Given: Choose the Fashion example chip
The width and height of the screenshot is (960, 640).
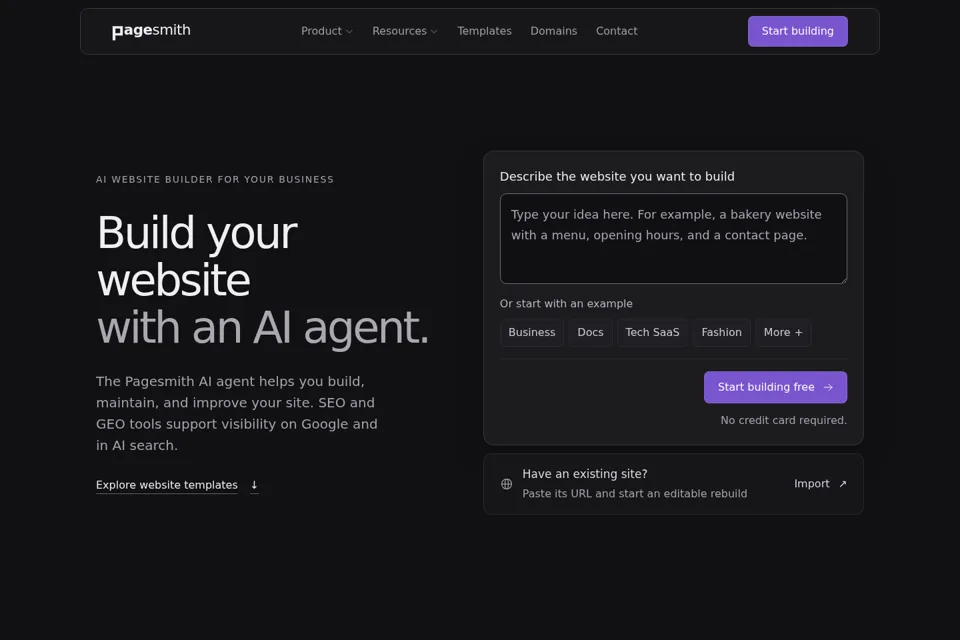Looking at the screenshot, I should click(721, 333).
